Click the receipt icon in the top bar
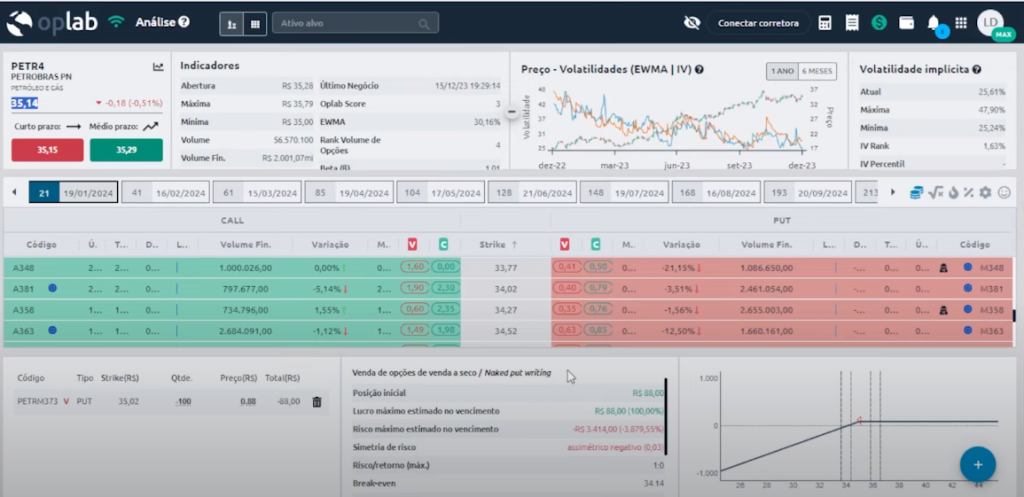1024x497 pixels. coord(852,23)
